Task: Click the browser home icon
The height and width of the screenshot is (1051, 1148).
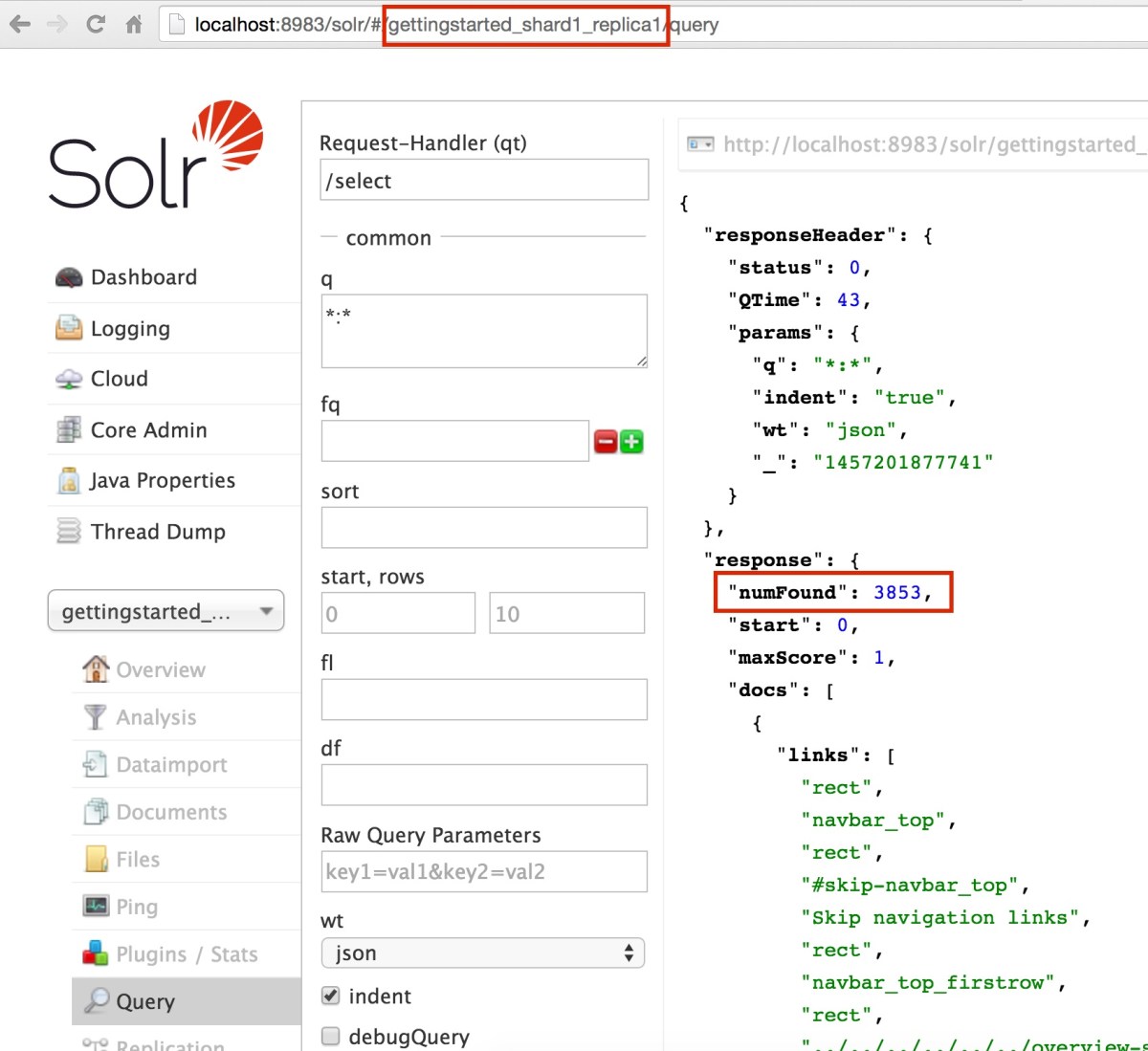Action: point(134,24)
